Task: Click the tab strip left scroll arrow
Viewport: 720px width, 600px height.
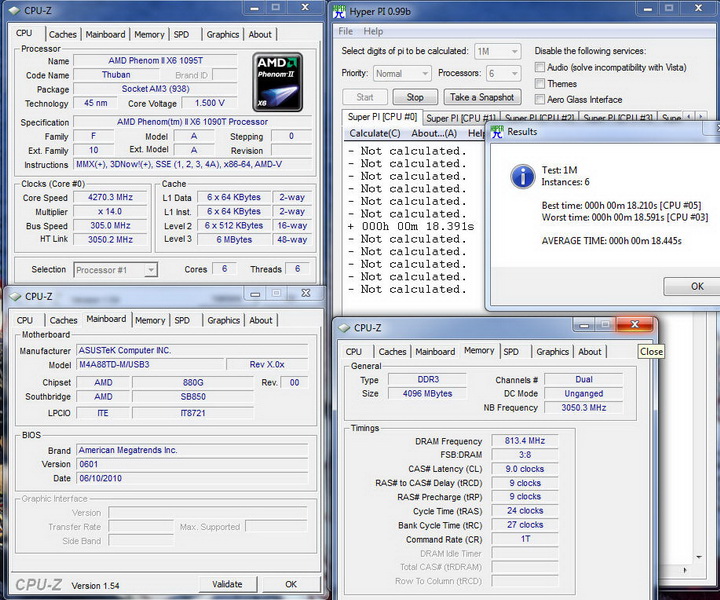Action: click(x=689, y=118)
